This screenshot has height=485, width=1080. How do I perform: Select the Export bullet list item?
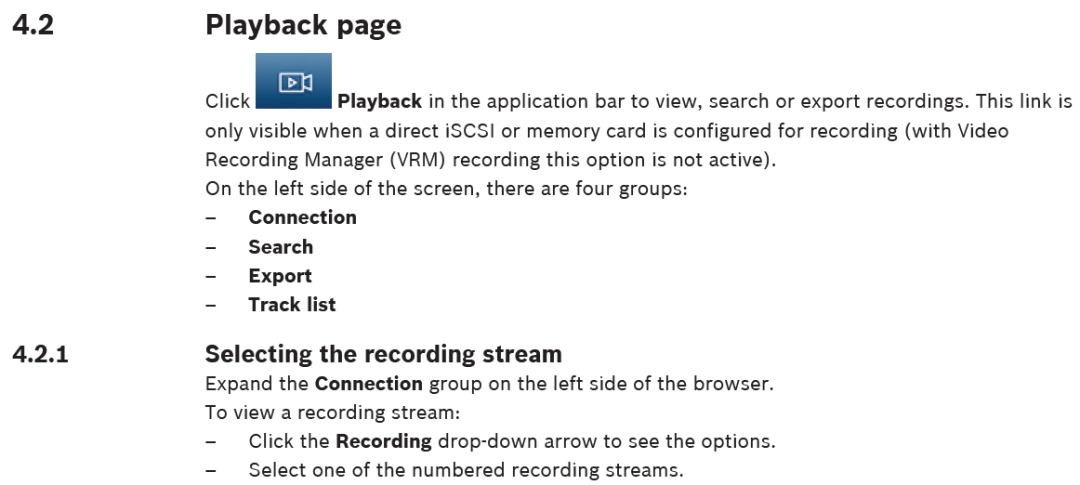280,275
